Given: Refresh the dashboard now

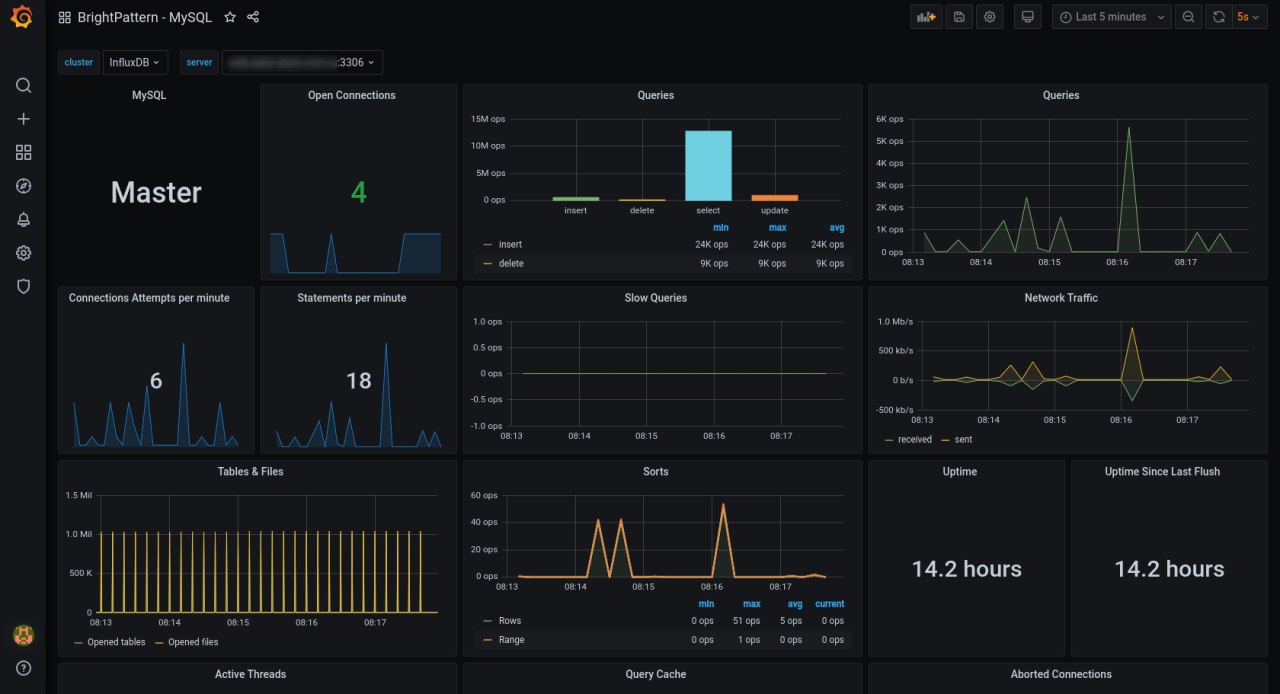Looking at the screenshot, I should 1219,17.
